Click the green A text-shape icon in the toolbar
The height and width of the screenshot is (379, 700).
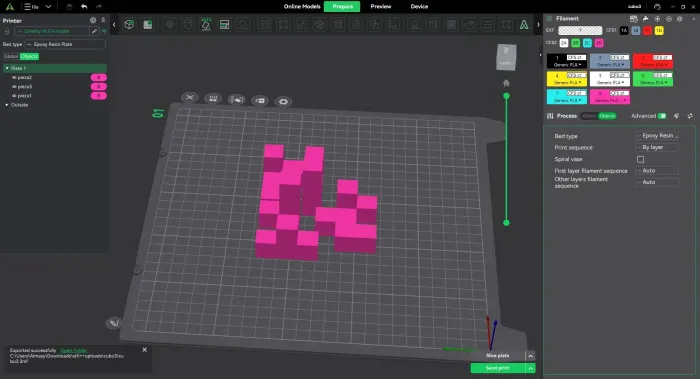coord(524,25)
